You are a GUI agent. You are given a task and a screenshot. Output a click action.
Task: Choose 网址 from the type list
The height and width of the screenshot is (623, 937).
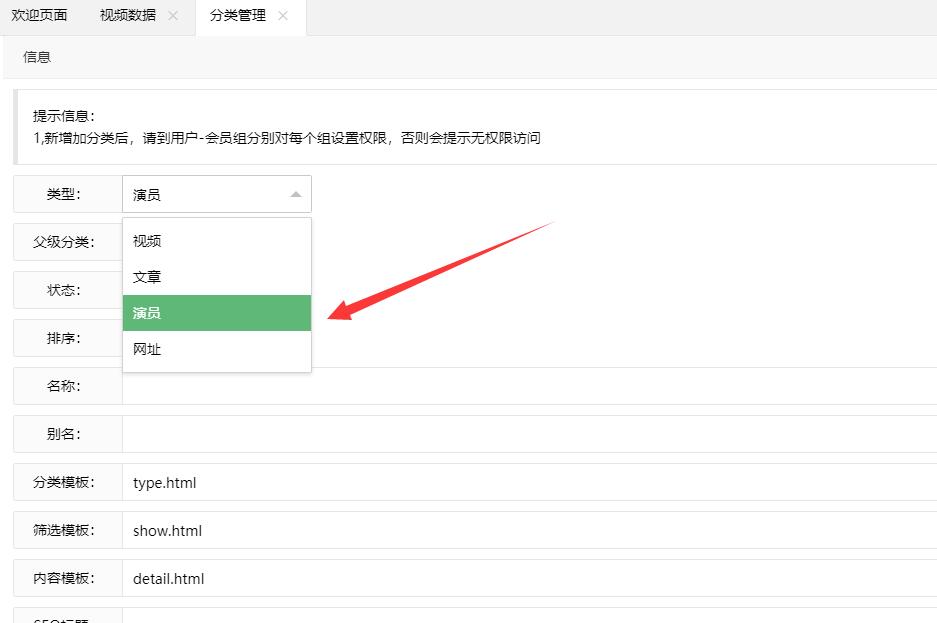pos(217,349)
